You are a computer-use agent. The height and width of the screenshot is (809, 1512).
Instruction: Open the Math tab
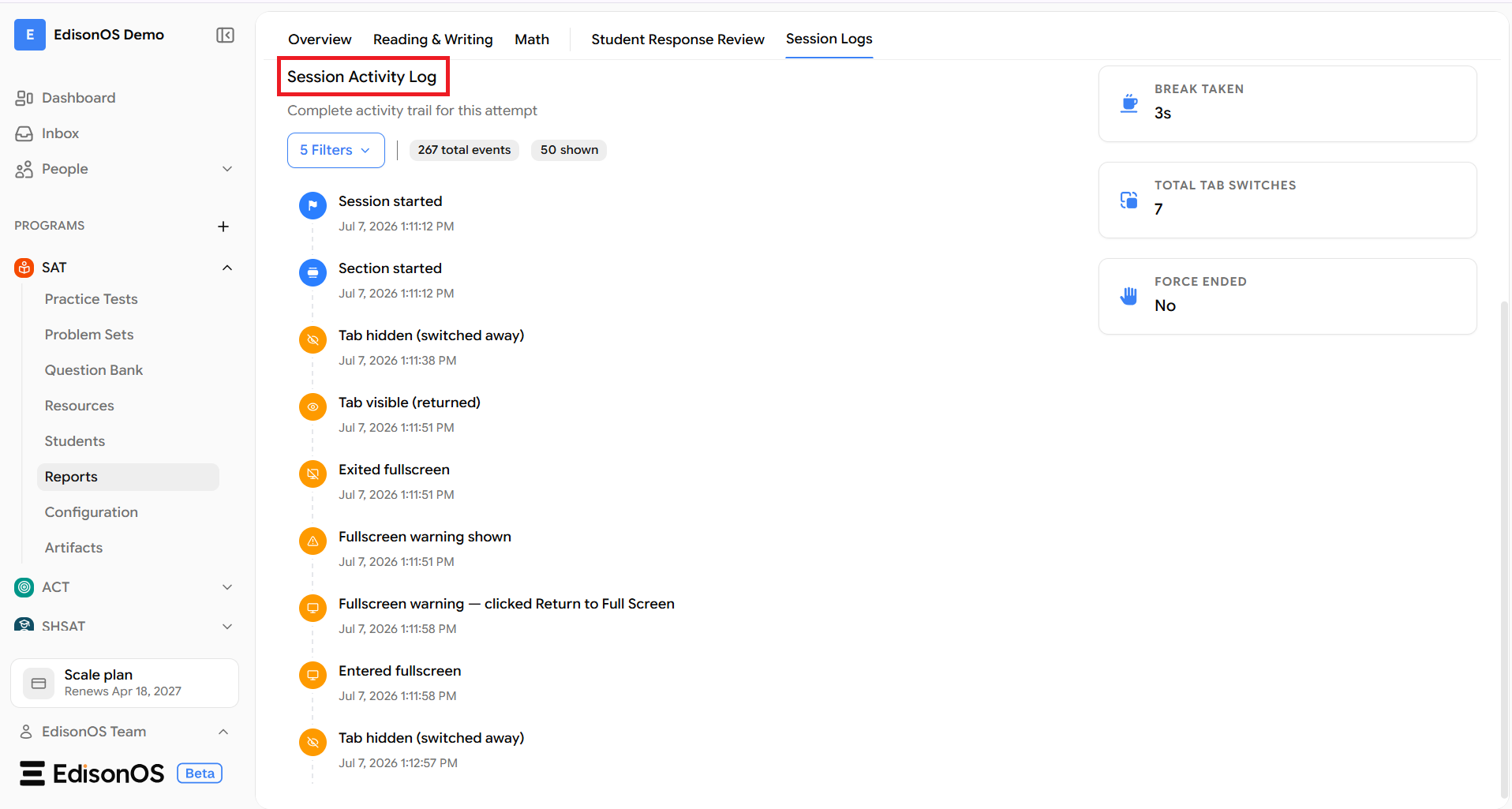click(532, 39)
